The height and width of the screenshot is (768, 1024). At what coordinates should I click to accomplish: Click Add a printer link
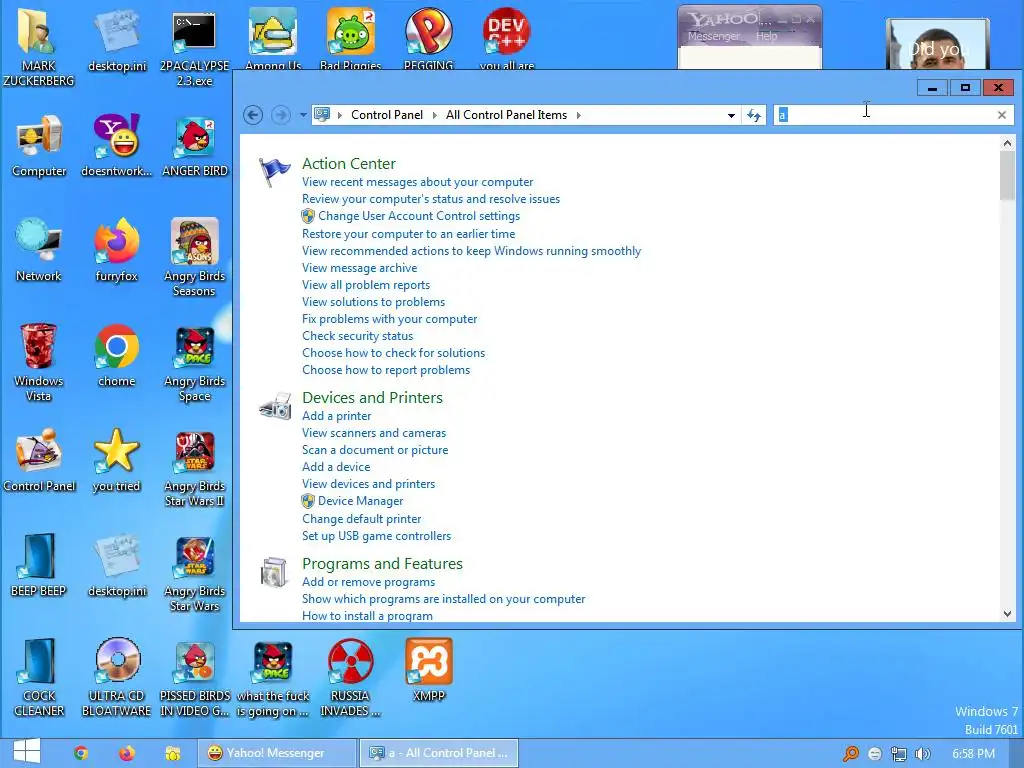[336, 416]
